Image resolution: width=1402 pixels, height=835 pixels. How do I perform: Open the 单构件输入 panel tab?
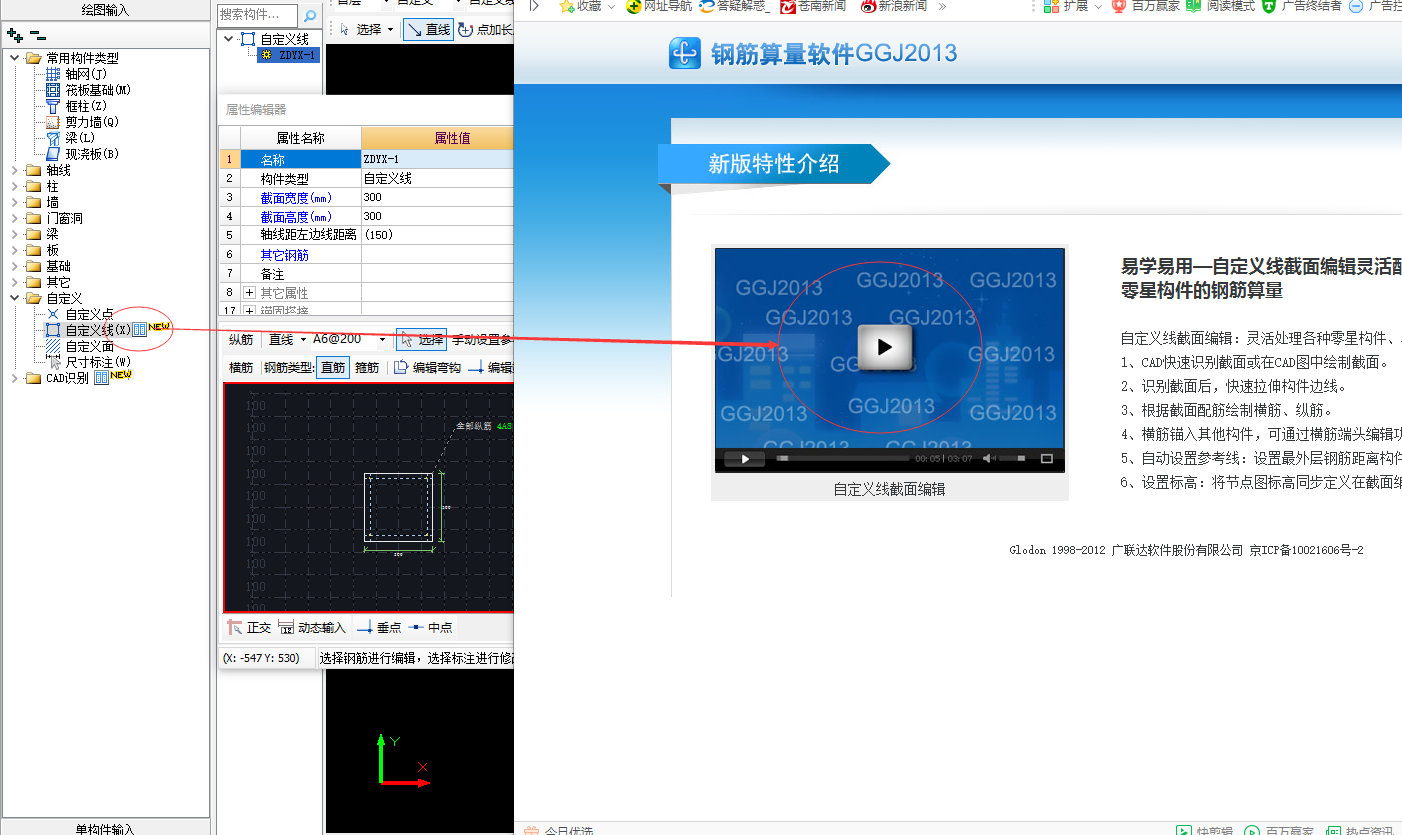pos(105,827)
